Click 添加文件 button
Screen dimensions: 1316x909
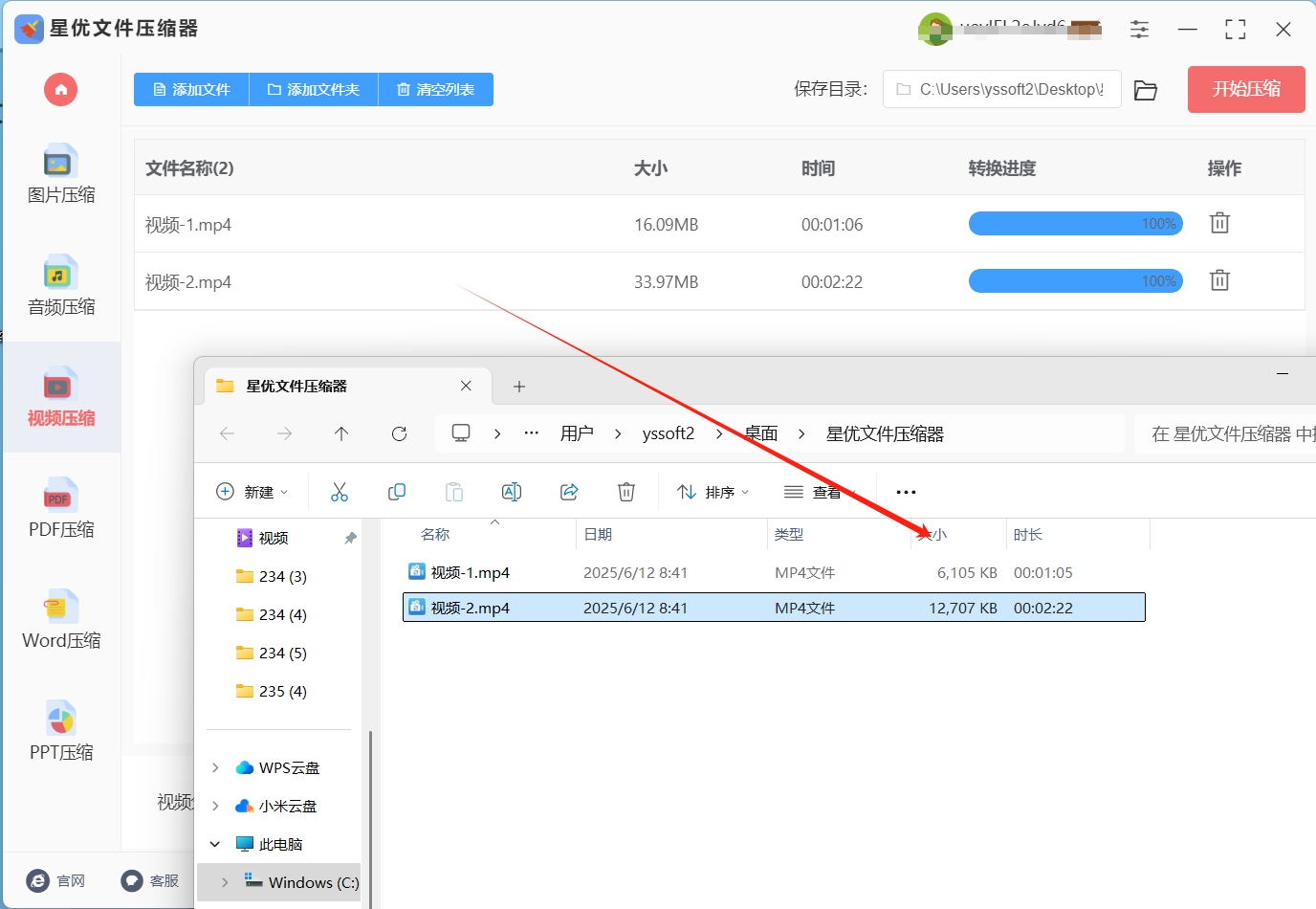(191, 89)
